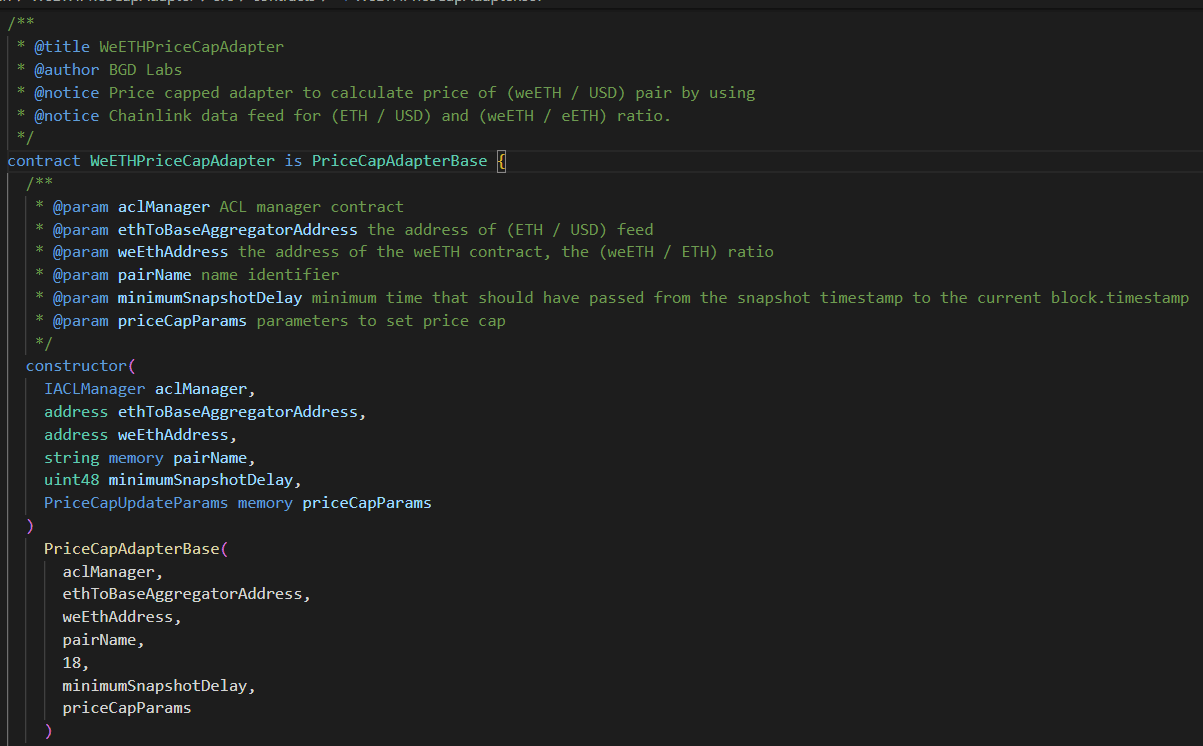Click the last priceCapParams argument in base call
1203x746 pixels.
coord(127,708)
